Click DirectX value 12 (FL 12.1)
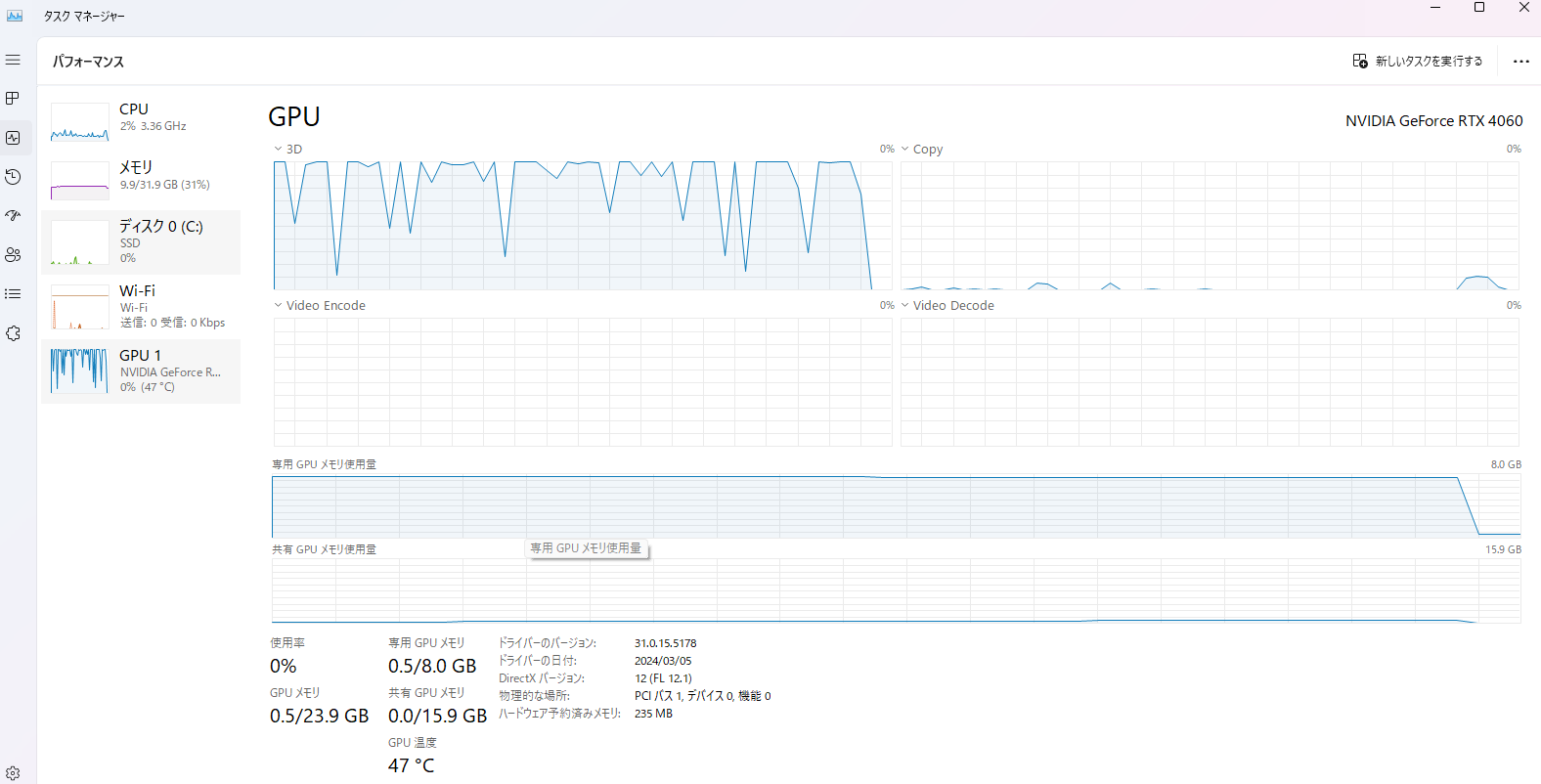1541x784 pixels. 663,678
